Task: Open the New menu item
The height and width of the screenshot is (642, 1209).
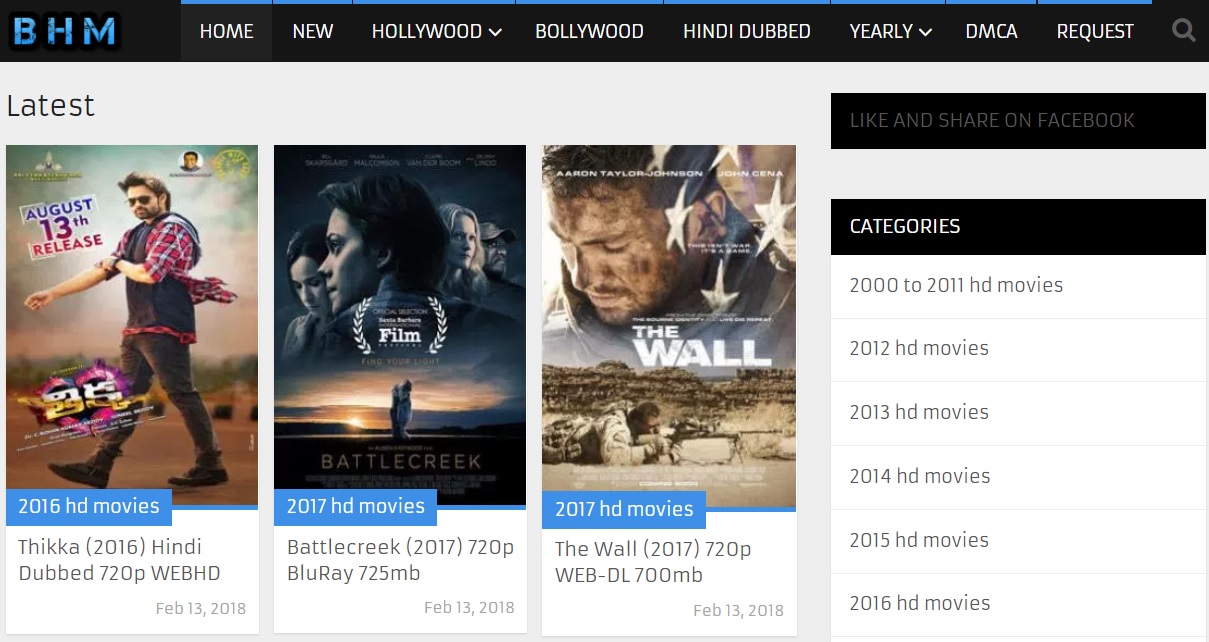Action: [x=313, y=31]
